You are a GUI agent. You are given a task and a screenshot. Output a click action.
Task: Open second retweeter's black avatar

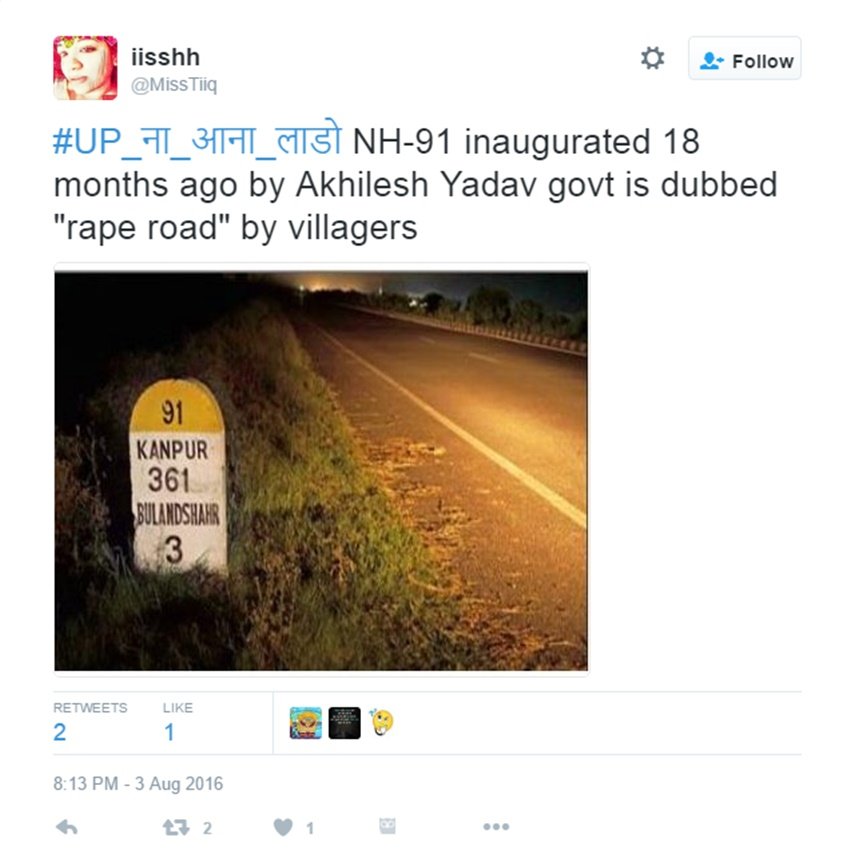coord(344,723)
